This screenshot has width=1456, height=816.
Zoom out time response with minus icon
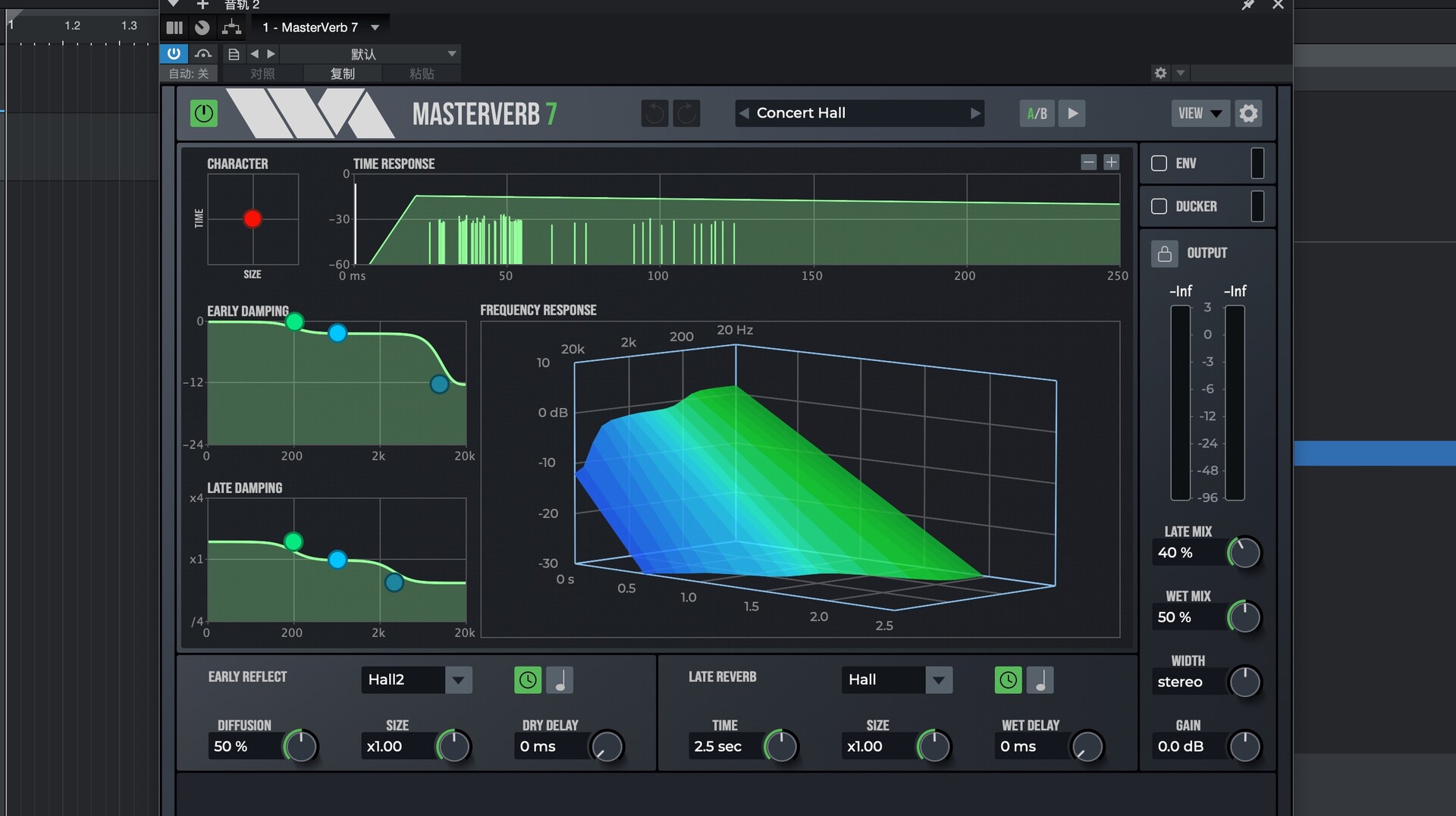1088,162
